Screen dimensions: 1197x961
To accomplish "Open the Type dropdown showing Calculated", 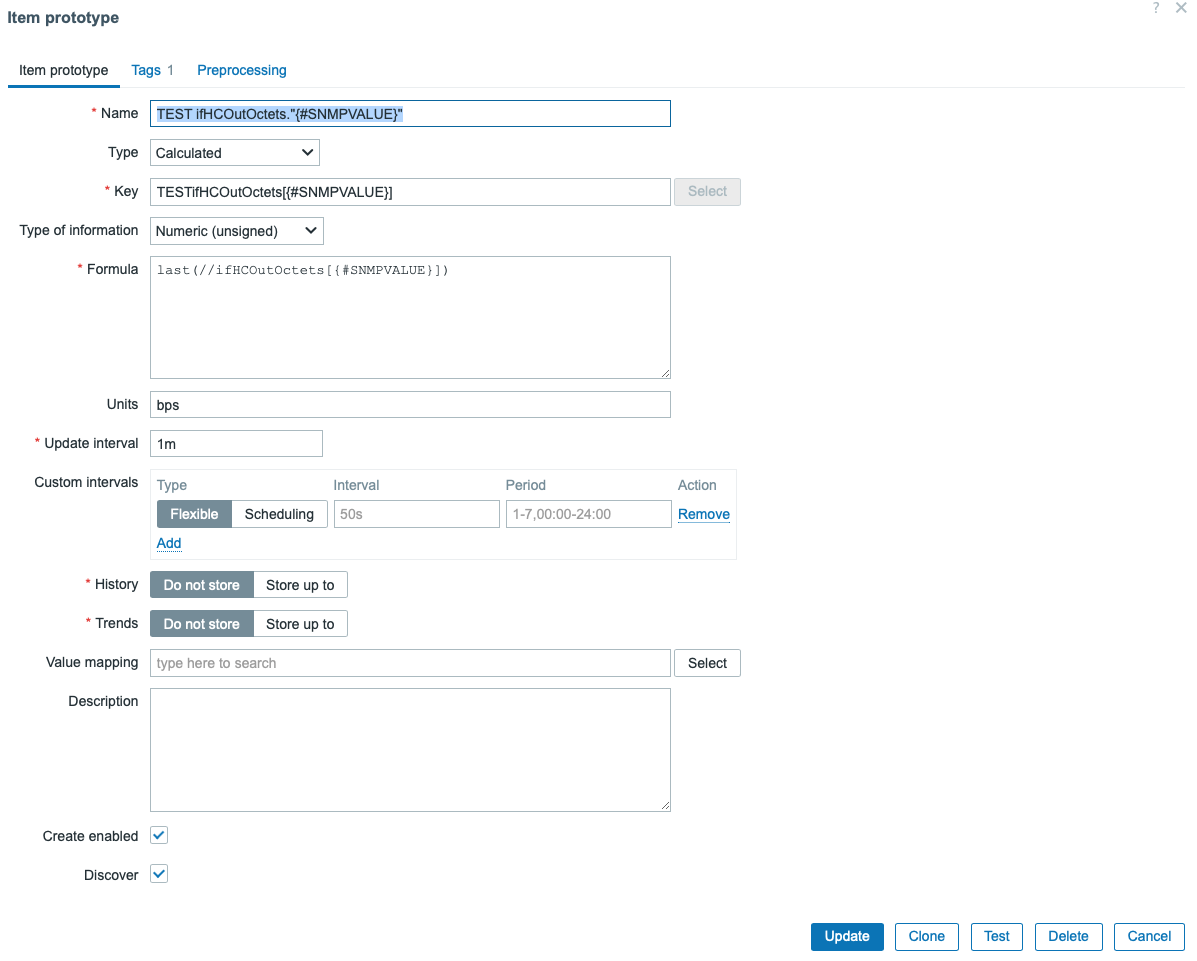I will 235,153.
